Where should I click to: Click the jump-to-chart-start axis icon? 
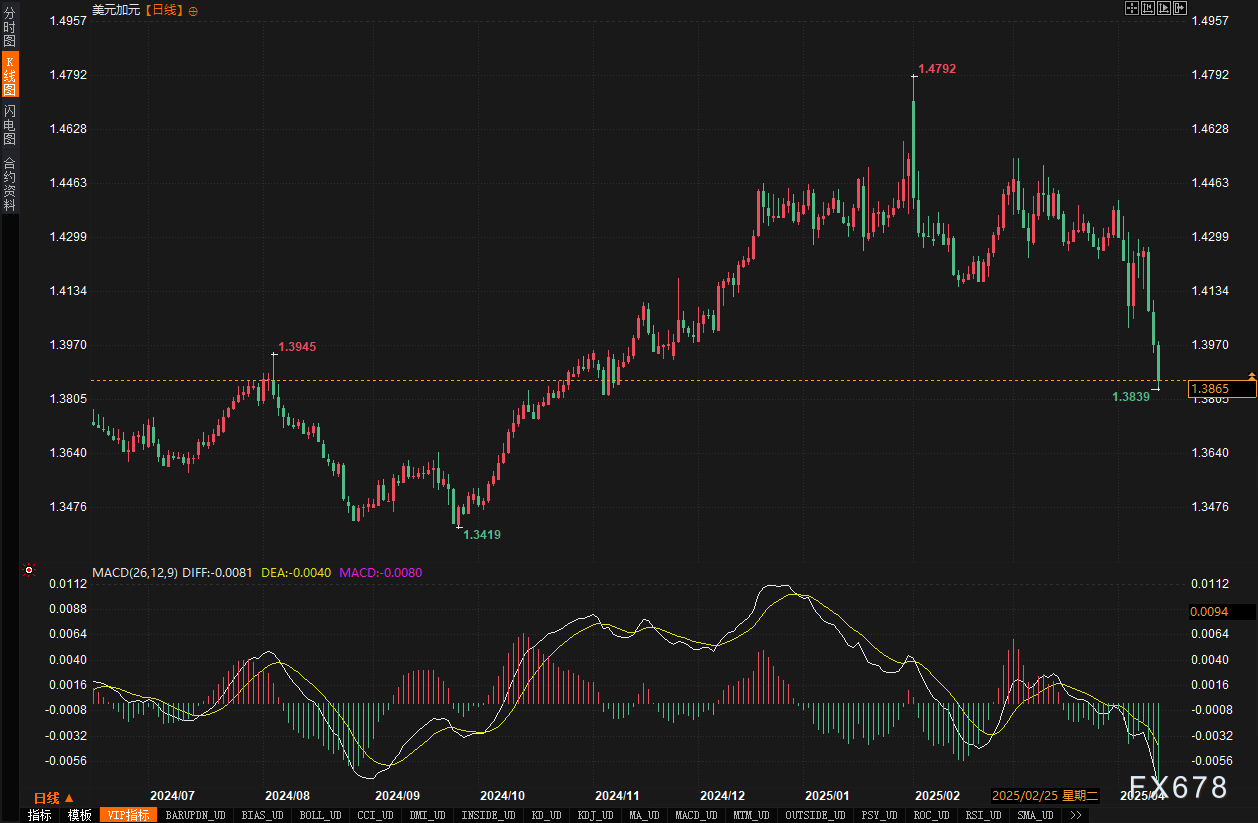click(1148, 9)
